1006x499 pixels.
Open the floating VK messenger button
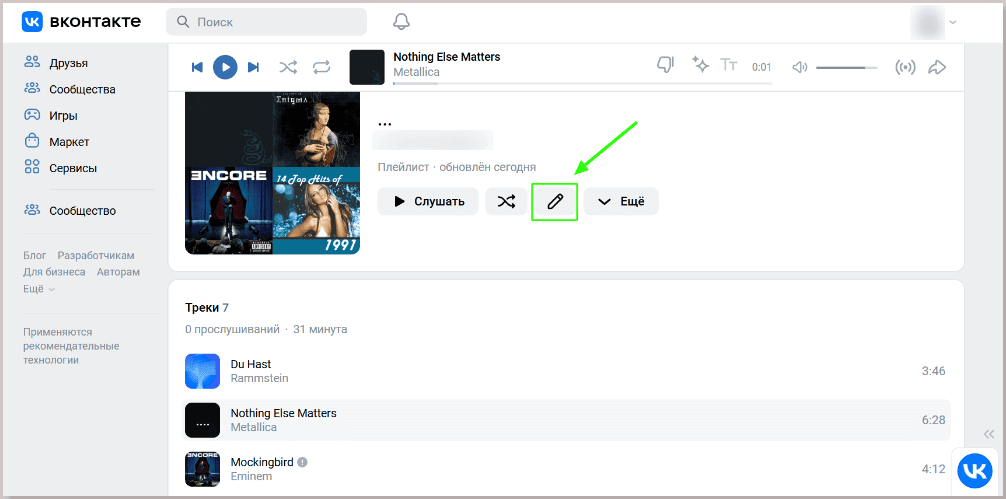975,472
